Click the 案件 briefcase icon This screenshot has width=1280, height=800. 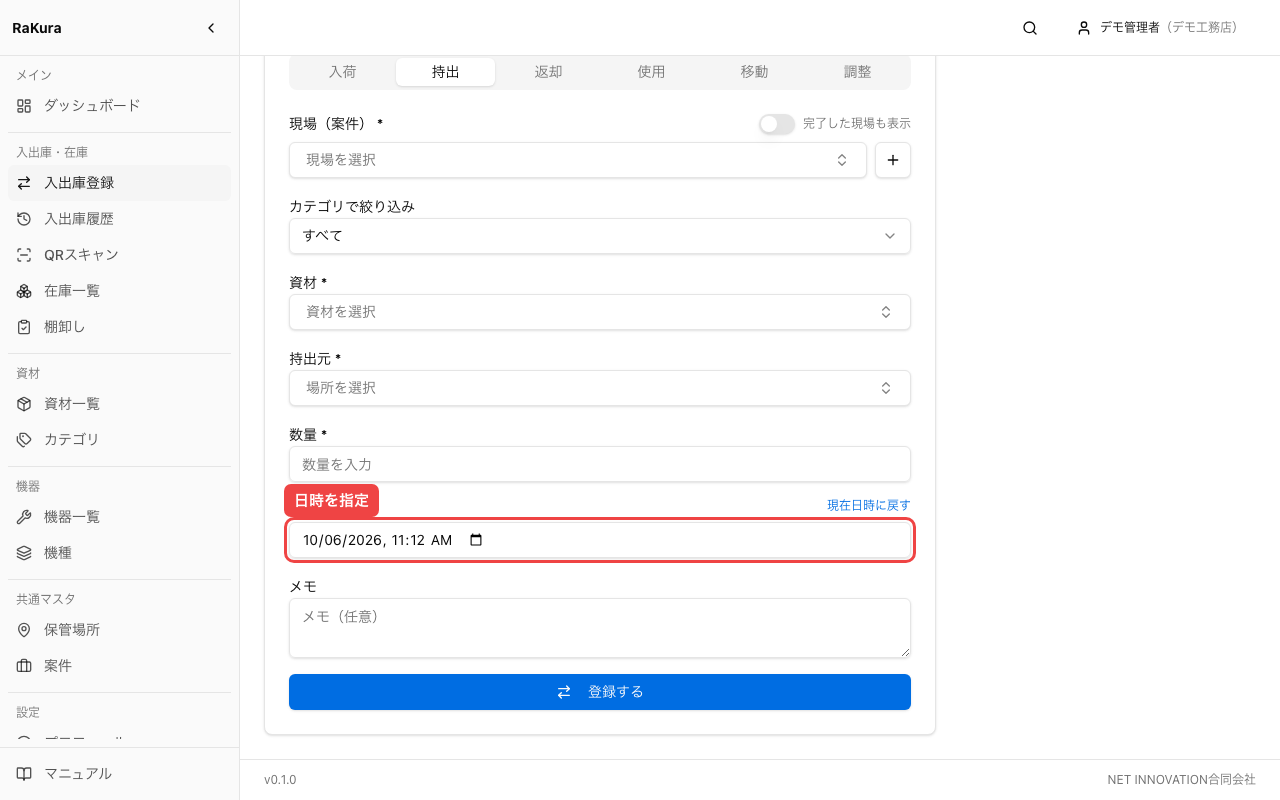[x=24, y=666]
